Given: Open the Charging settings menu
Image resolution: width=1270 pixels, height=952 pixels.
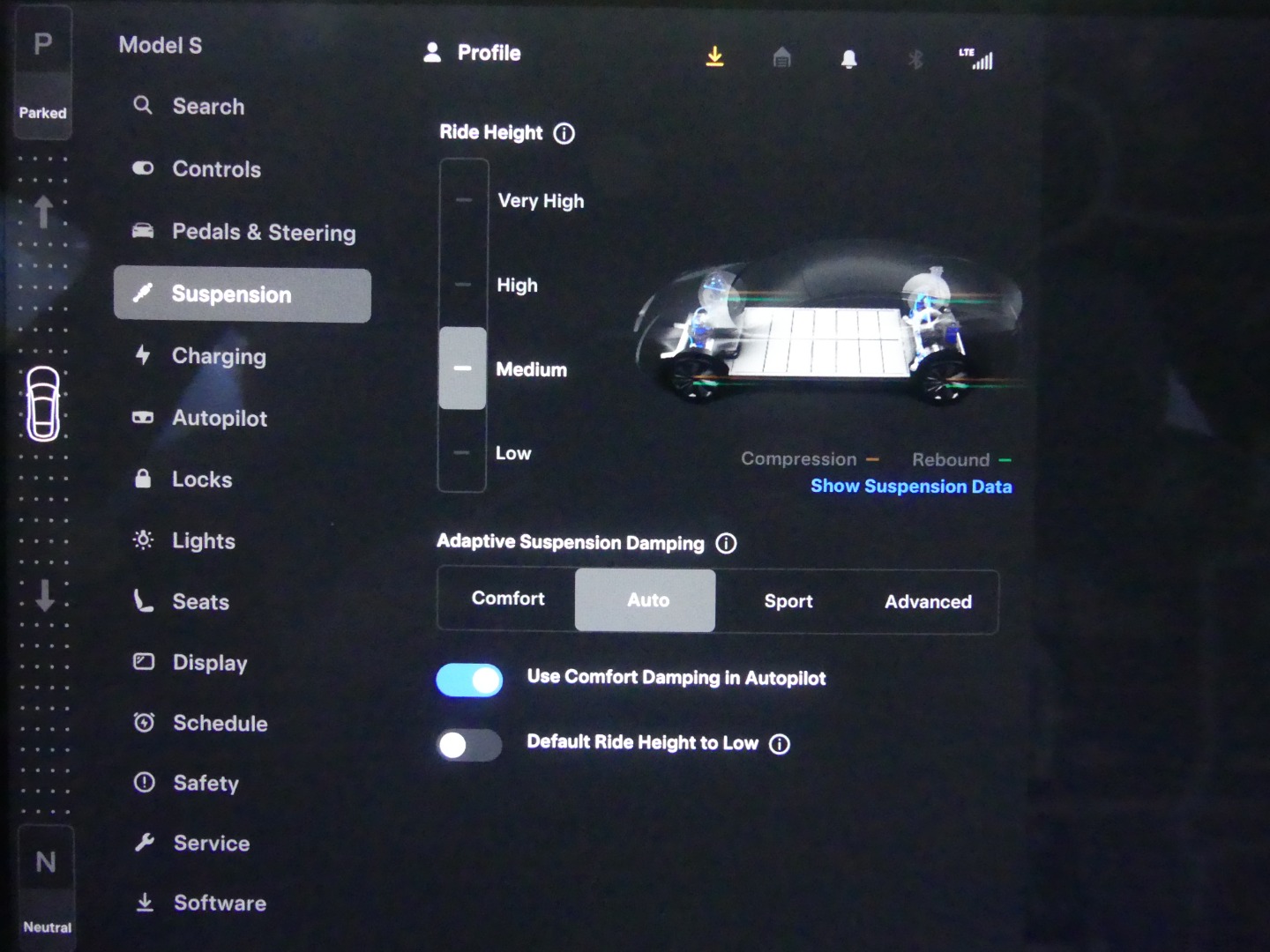Looking at the screenshot, I should tap(218, 356).
